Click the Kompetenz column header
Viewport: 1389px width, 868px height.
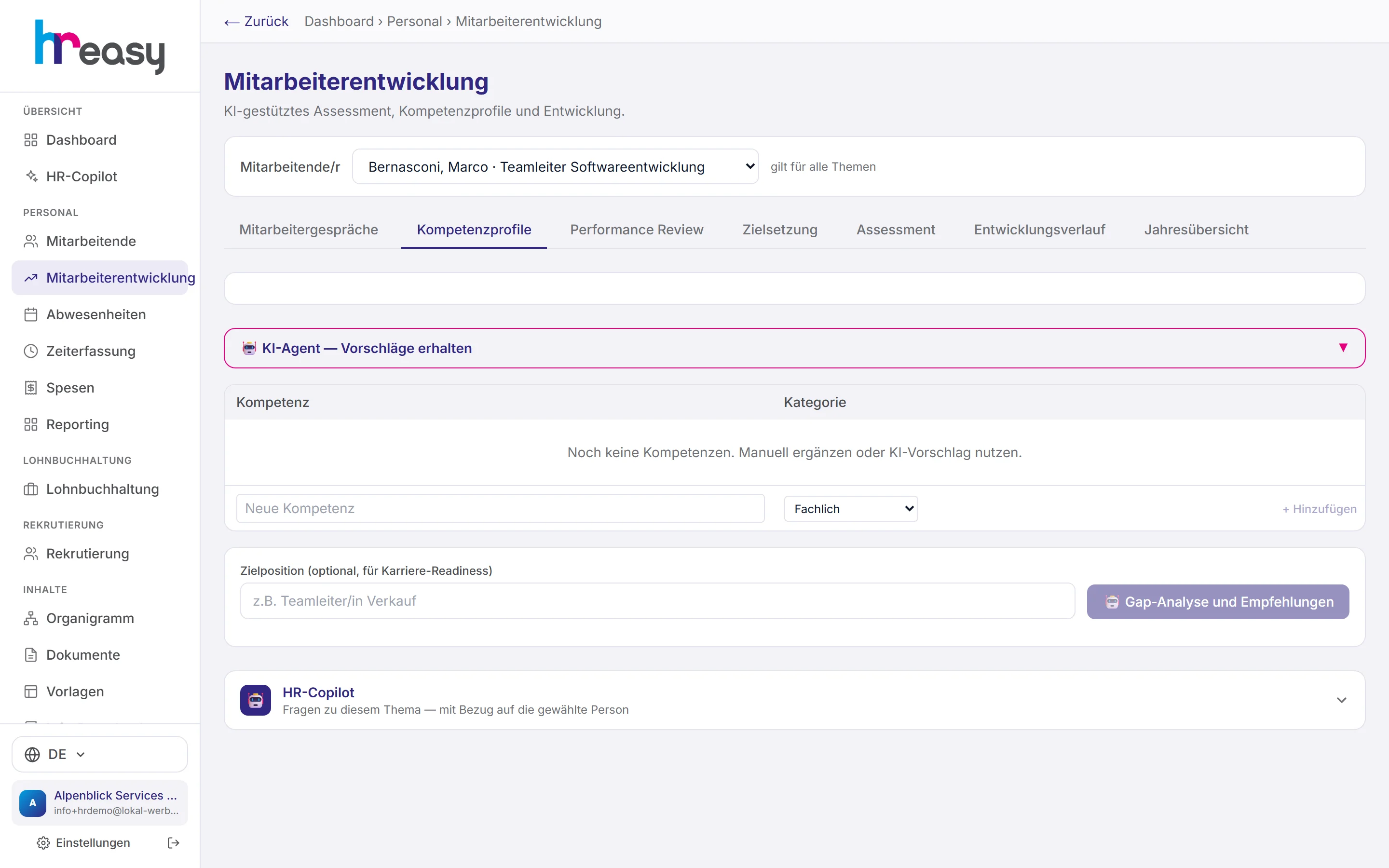click(272, 403)
